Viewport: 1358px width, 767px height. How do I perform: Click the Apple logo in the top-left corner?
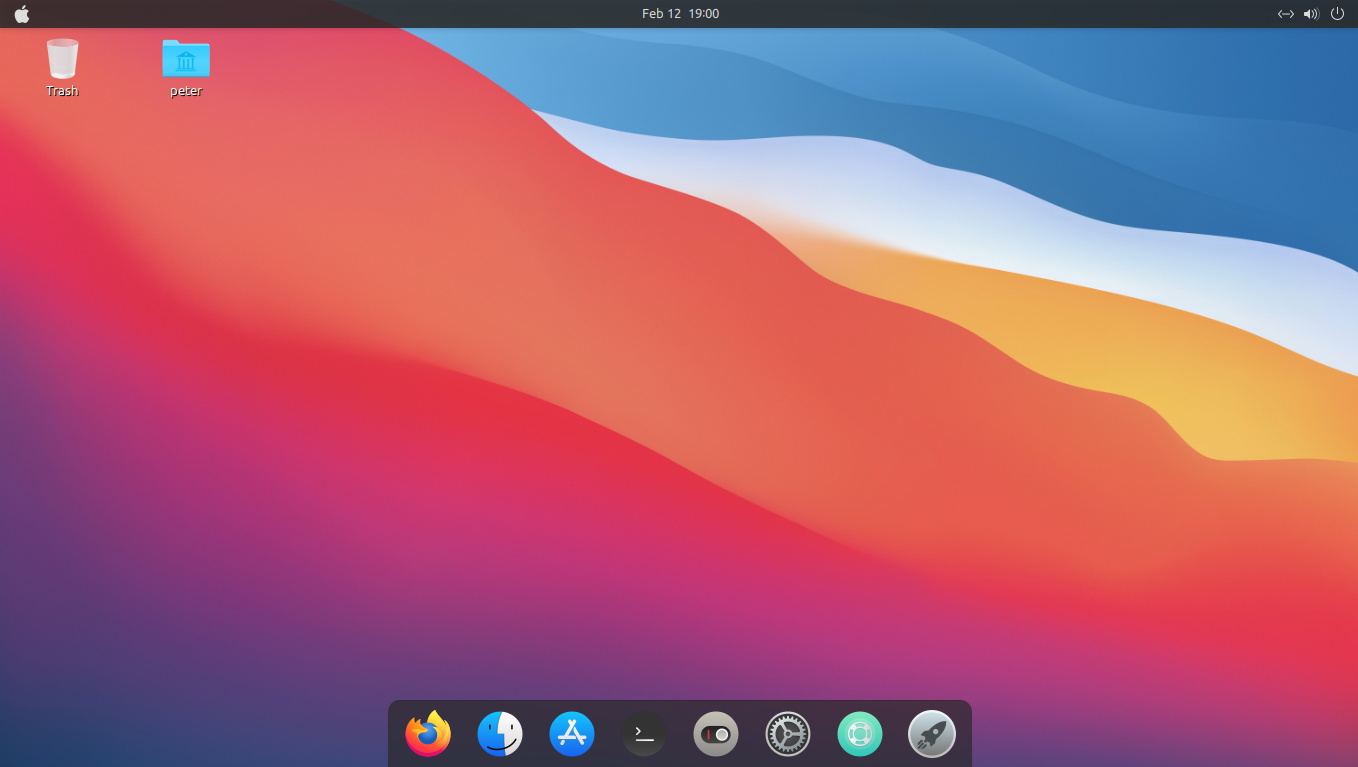22,13
